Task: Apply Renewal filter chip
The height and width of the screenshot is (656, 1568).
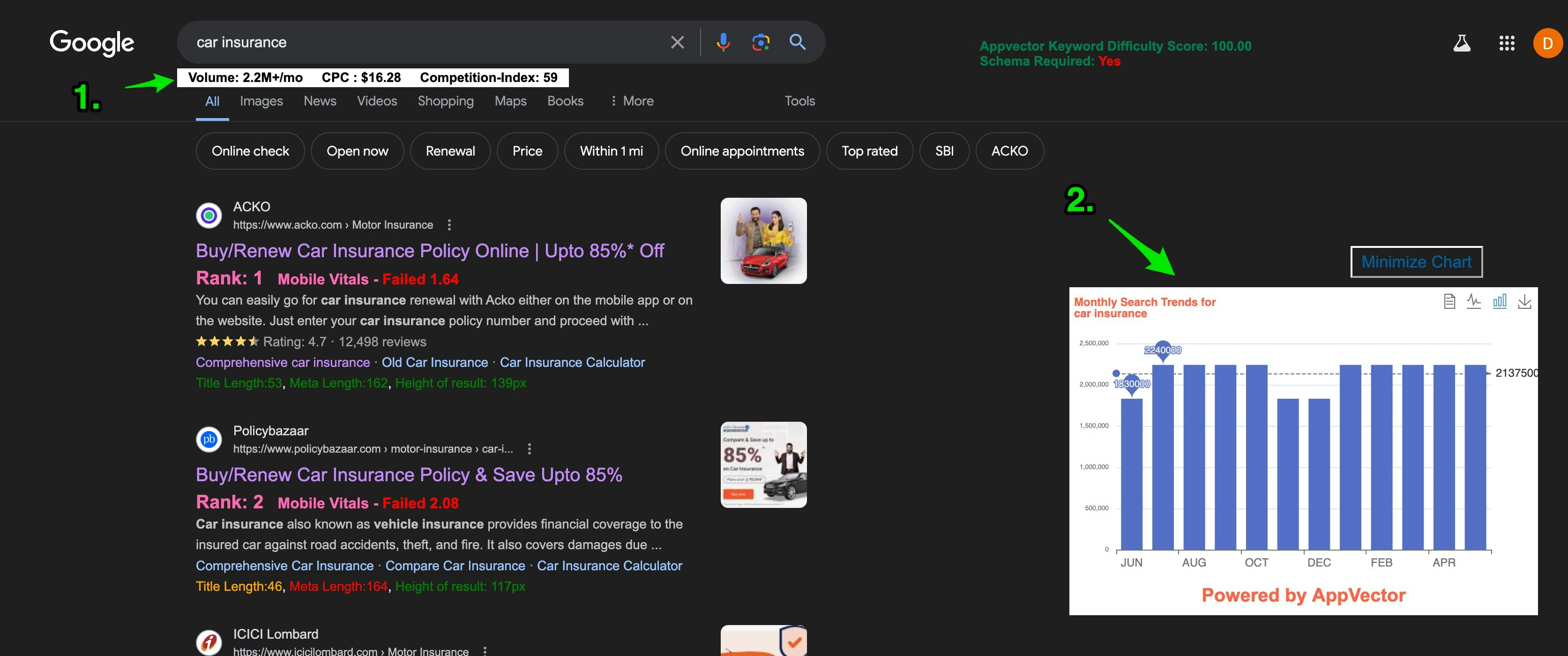Action: (450, 151)
